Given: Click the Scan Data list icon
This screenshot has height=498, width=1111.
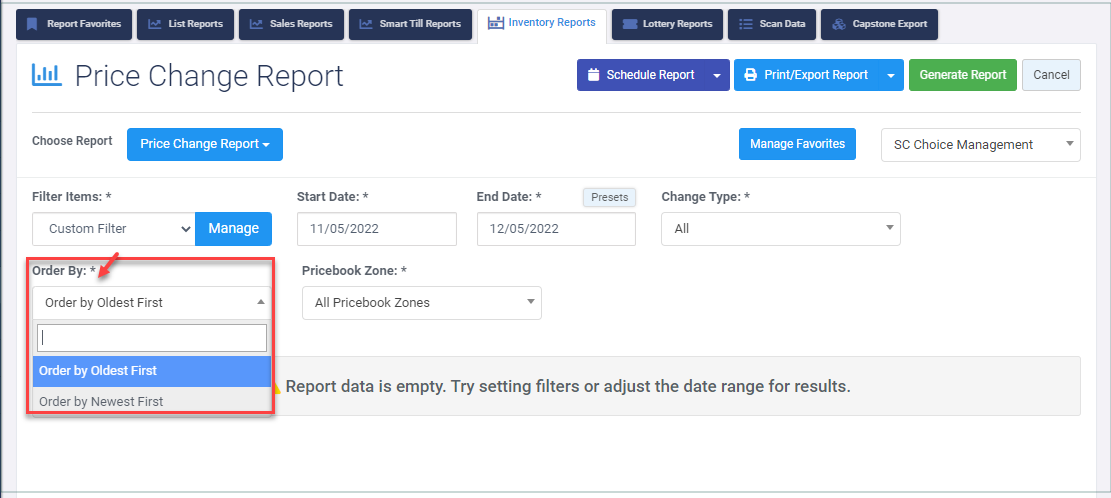Looking at the screenshot, I should (x=745, y=24).
